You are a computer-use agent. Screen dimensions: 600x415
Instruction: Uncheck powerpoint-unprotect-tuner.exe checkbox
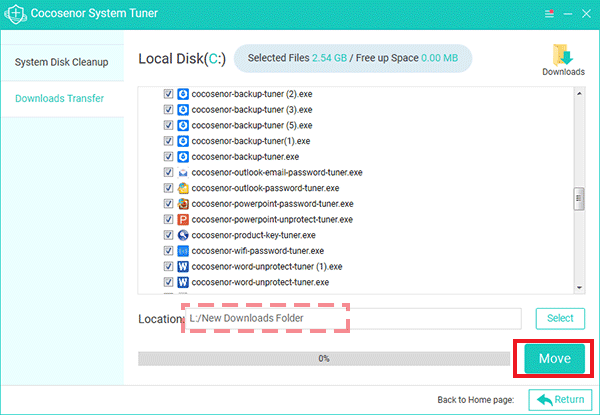(x=168, y=220)
